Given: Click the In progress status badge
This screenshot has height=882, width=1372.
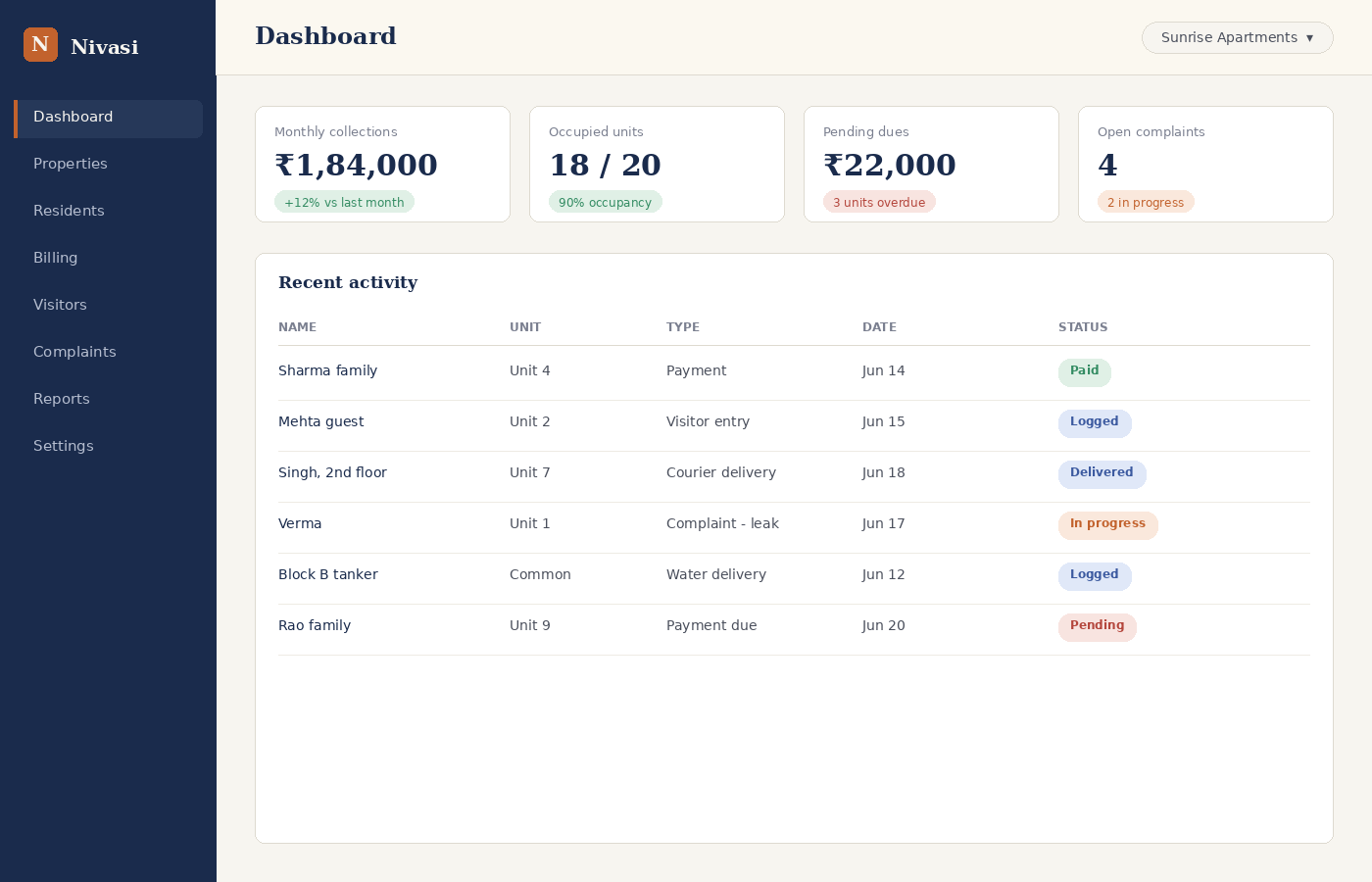Looking at the screenshot, I should point(1107,524).
